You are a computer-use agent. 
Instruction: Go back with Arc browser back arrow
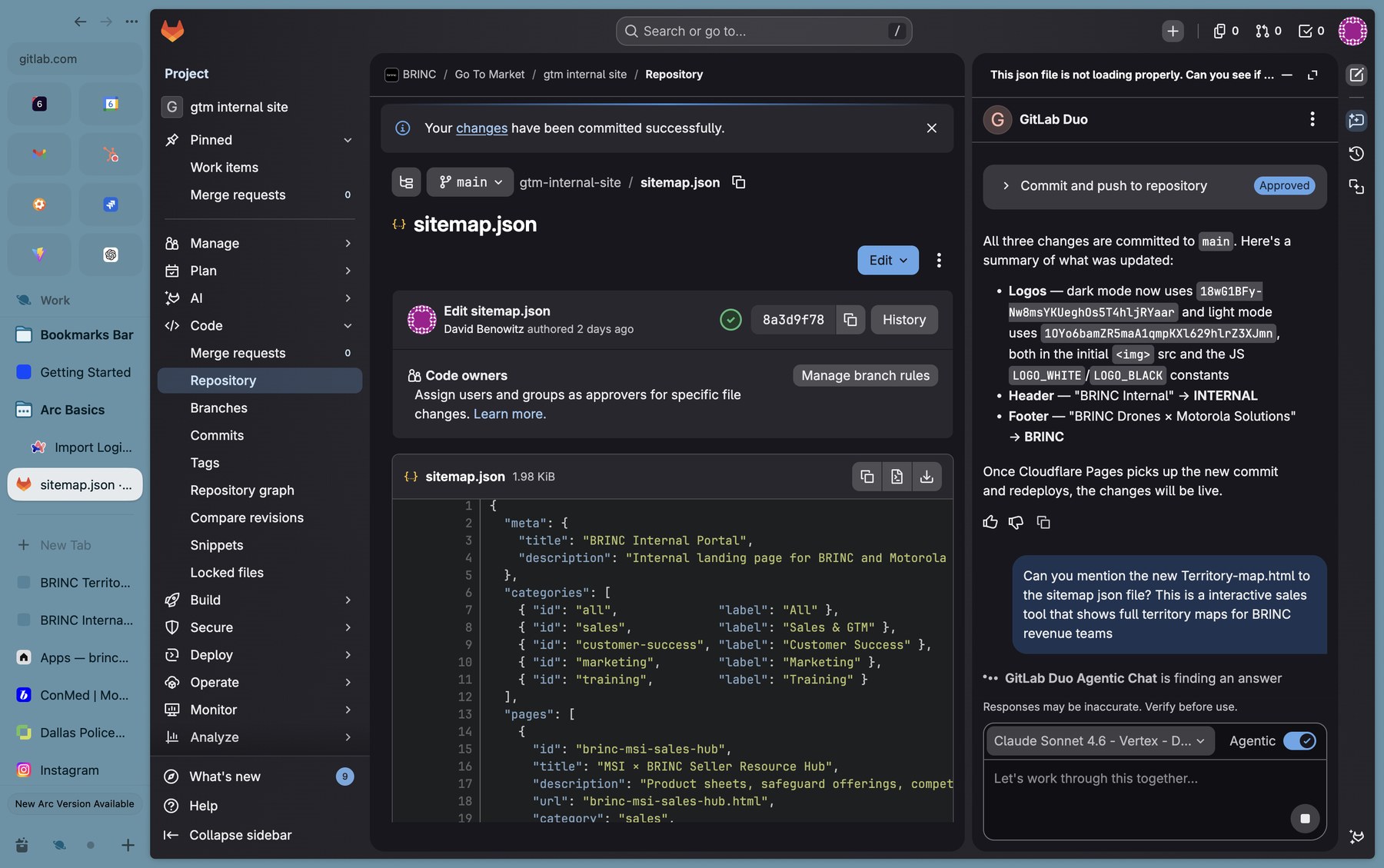(80, 22)
